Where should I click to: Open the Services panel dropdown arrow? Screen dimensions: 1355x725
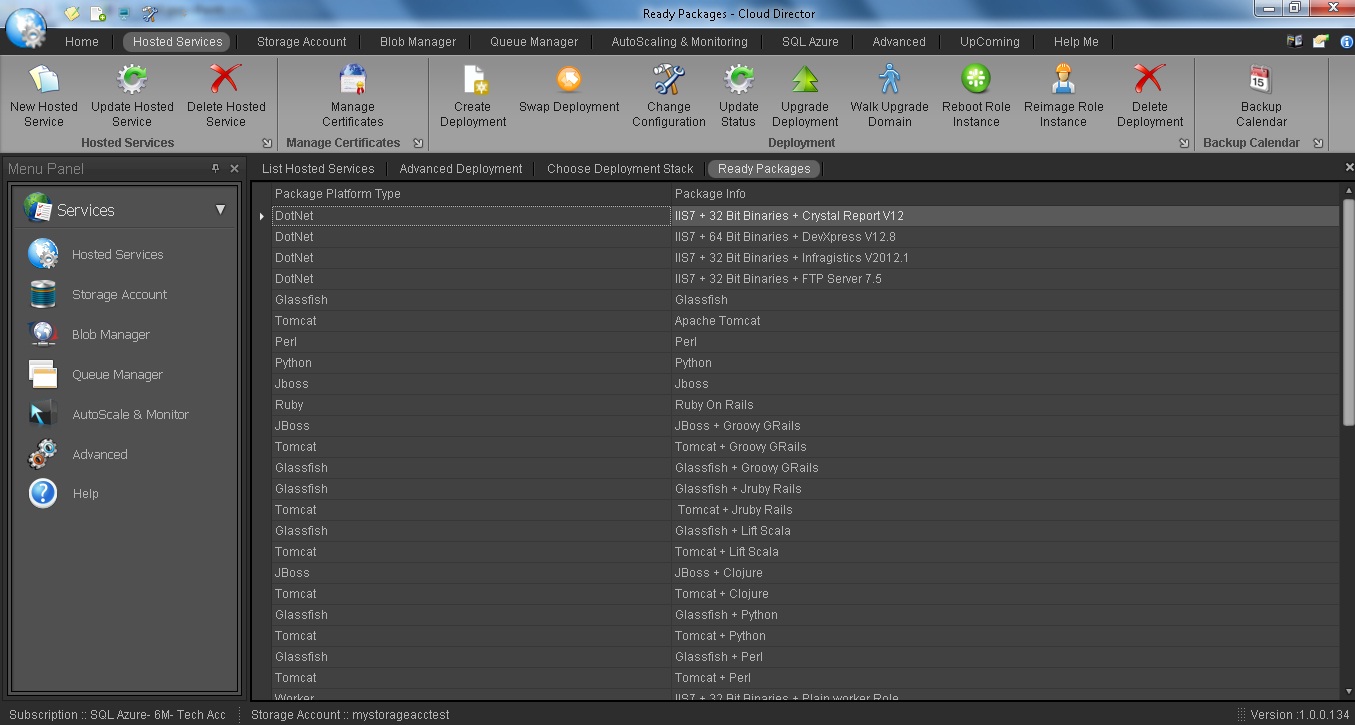click(x=219, y=210)
